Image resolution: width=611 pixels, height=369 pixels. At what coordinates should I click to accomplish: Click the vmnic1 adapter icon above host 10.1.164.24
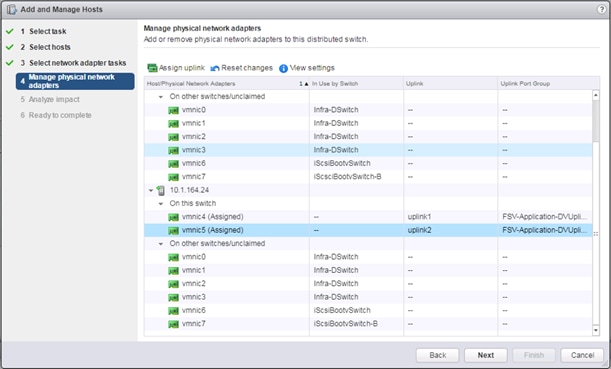coord(173,124)
